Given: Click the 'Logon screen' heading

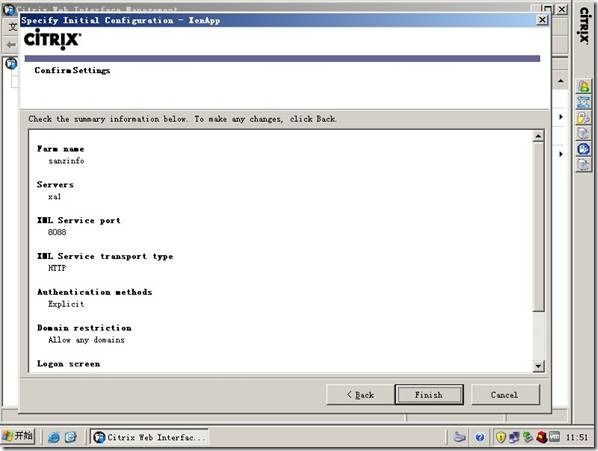Looking at the screenshot, I should 69,364.
